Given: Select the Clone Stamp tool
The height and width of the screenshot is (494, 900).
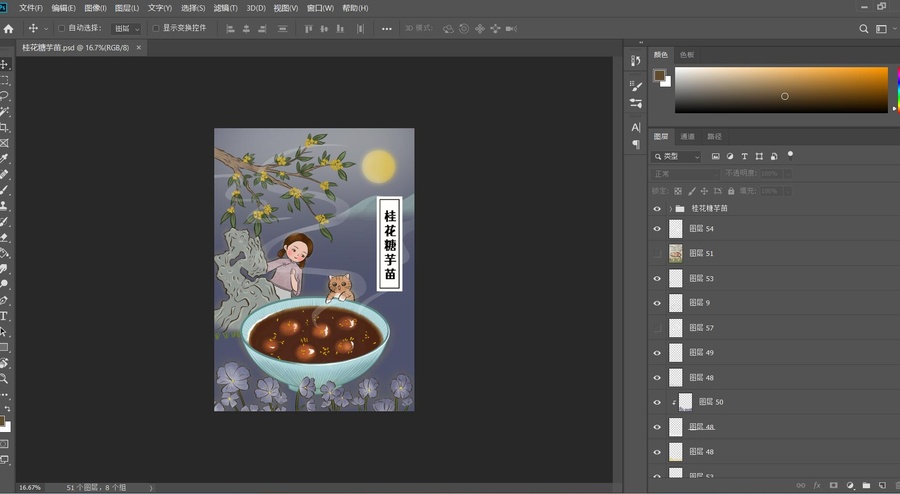Looking at the screenshot, I should point(5,205).
